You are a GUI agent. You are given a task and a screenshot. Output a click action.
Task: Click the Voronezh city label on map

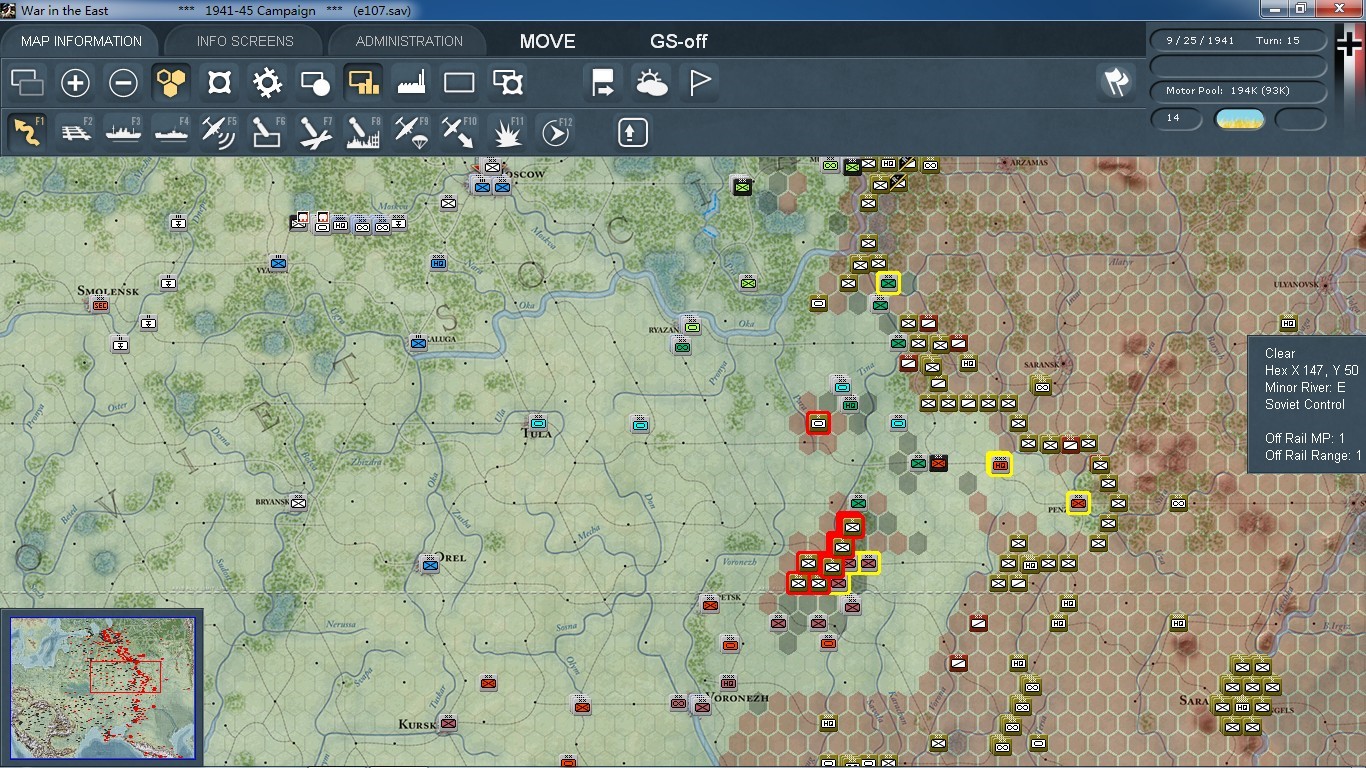coord(738,698)
